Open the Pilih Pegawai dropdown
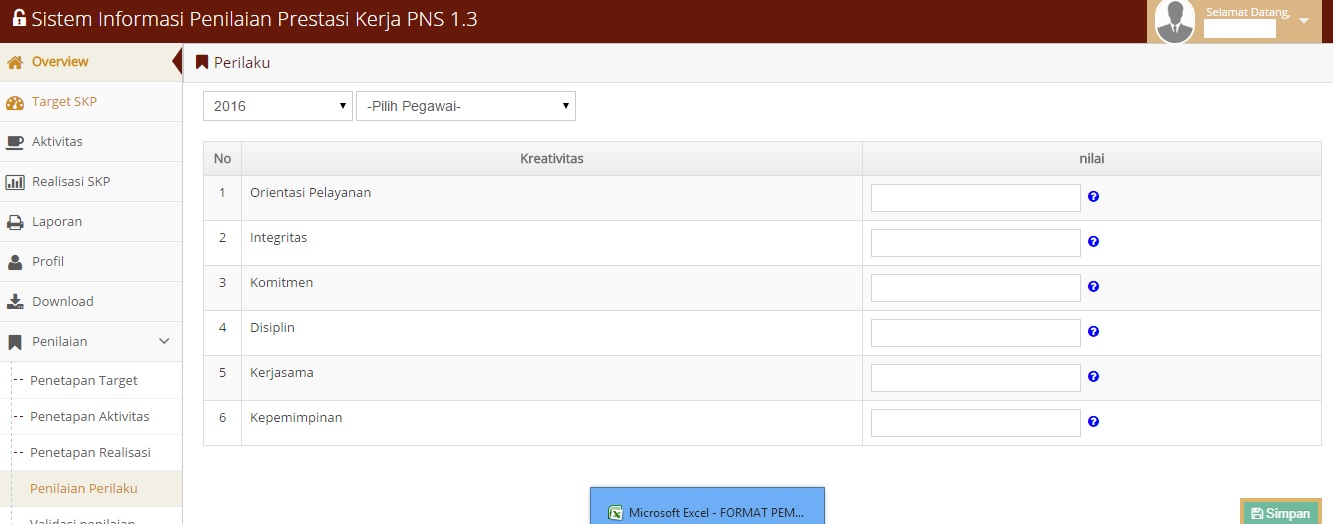1333x524 pixels. 466,106
